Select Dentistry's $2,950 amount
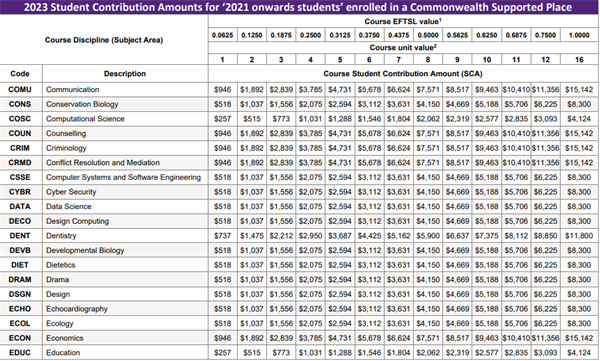Screen dimensions: 600x361 [x=310, y=236]
